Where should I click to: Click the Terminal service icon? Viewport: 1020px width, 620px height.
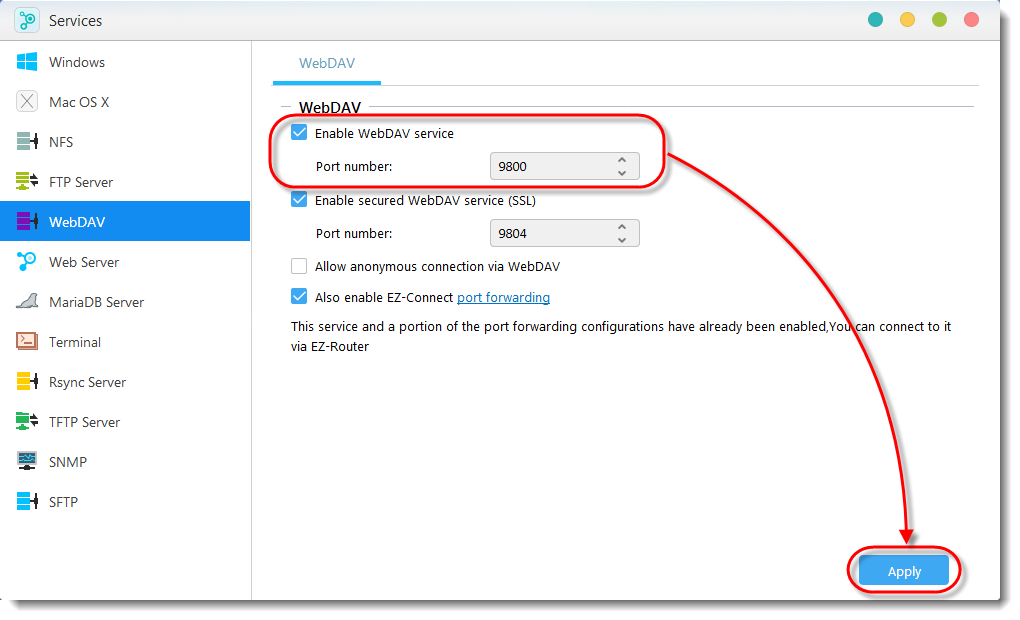(30, 341)
